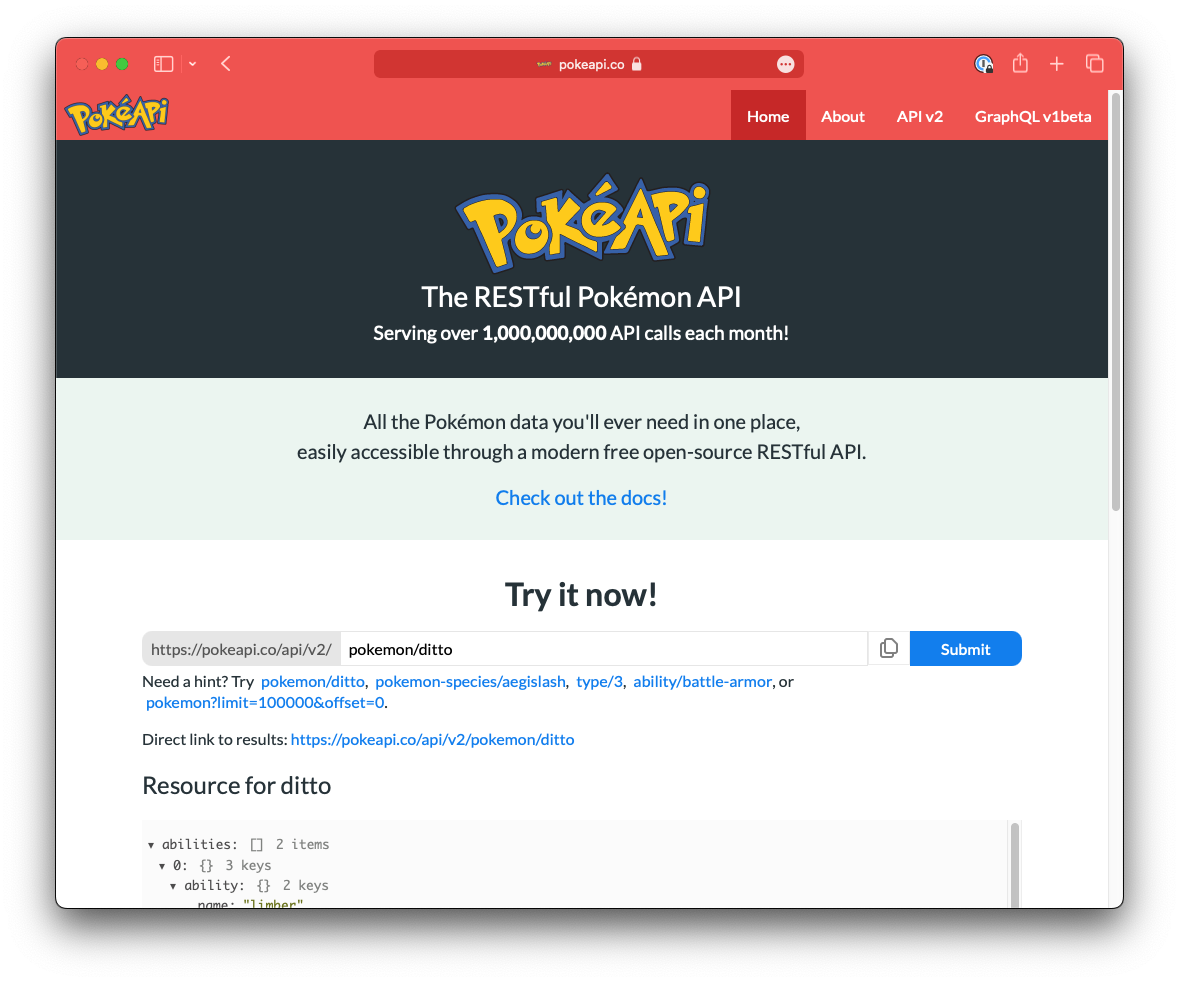Switch to the About page
The height and width of the screenshot is (982, 1179).
tap(842, 116)
